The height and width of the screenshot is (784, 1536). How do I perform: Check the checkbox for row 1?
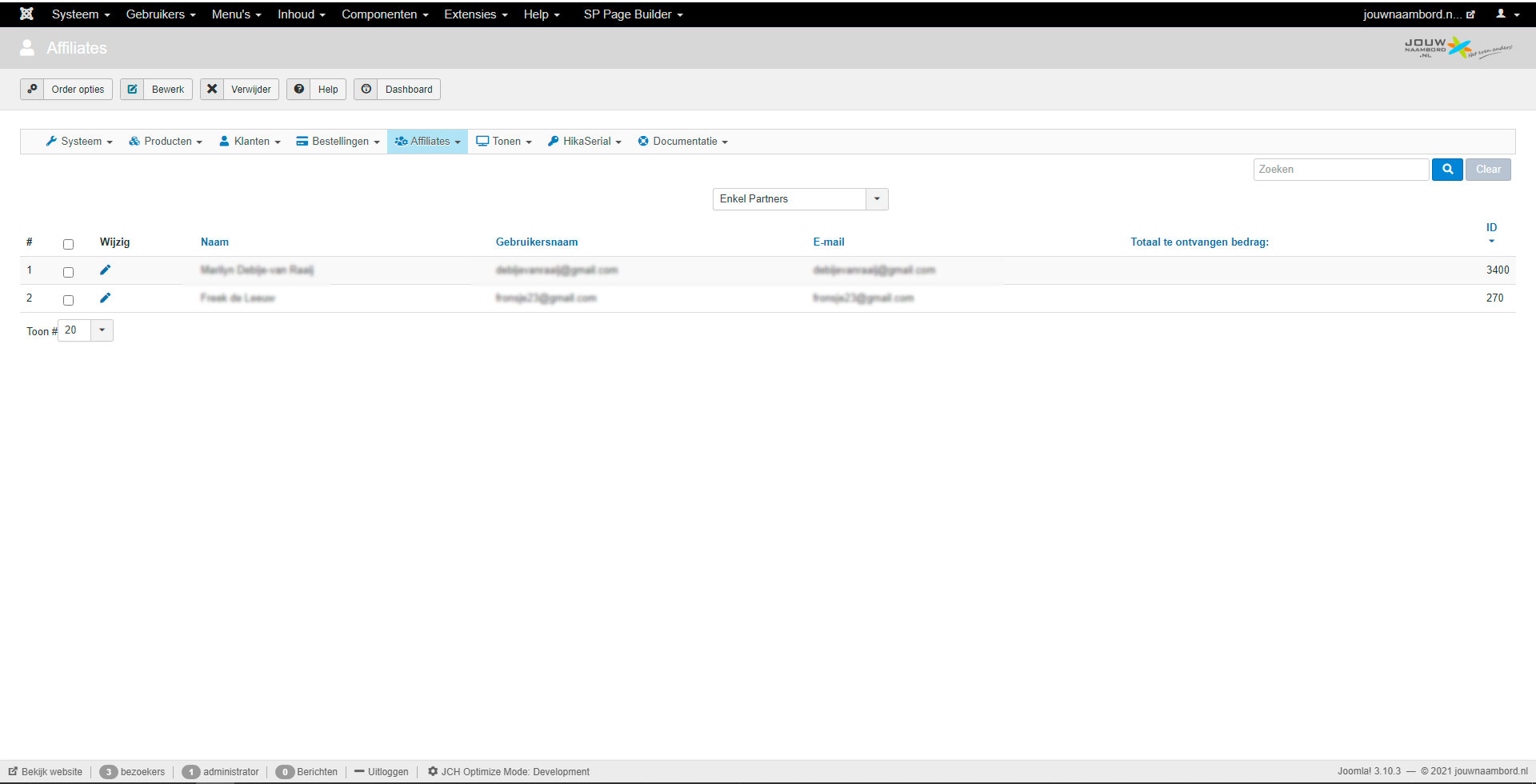click(x=68, y=272)
